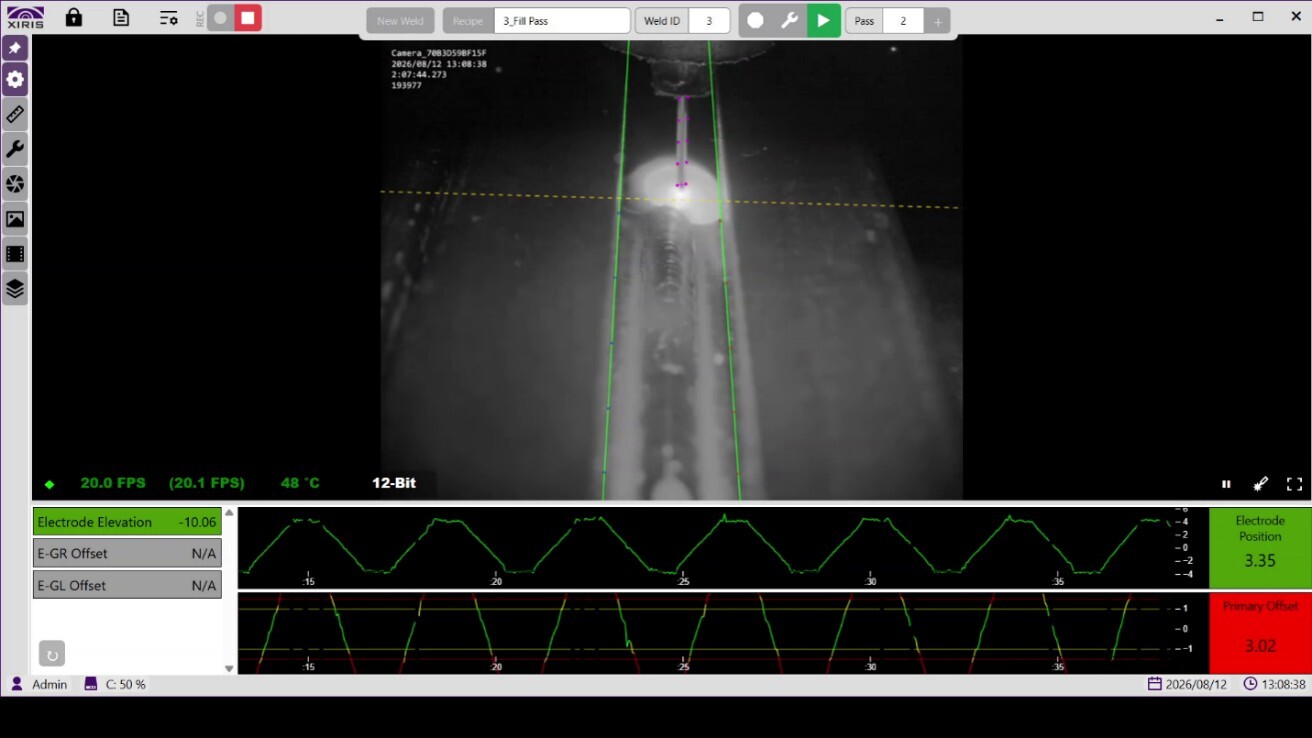Click the round record circle beside the wrench
The height and width of the screenshot is (738, 1312).
[x=756, y=21]
